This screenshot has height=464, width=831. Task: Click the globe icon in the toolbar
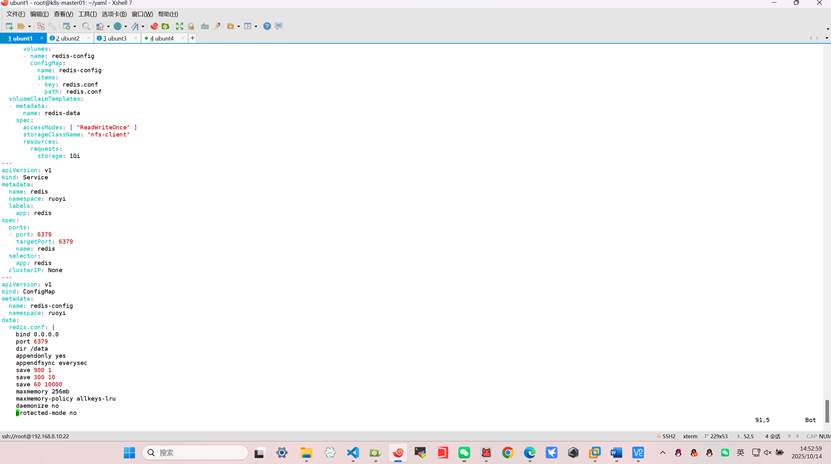tap(118, 26)
